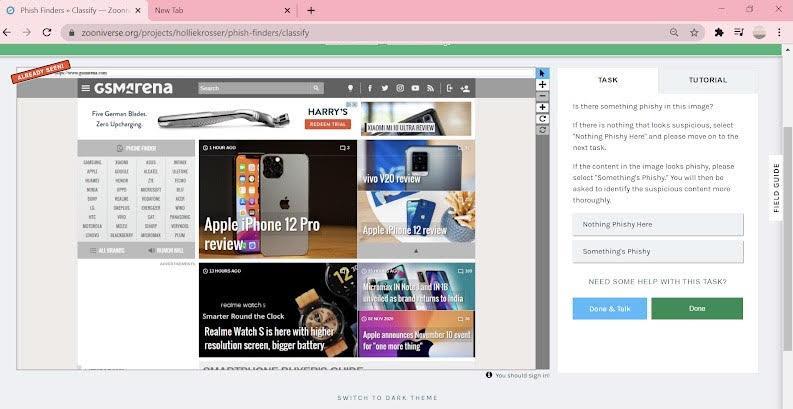
Task: Click the 'Apple iPhone 12 review' tile
Action: pos(416,216)
